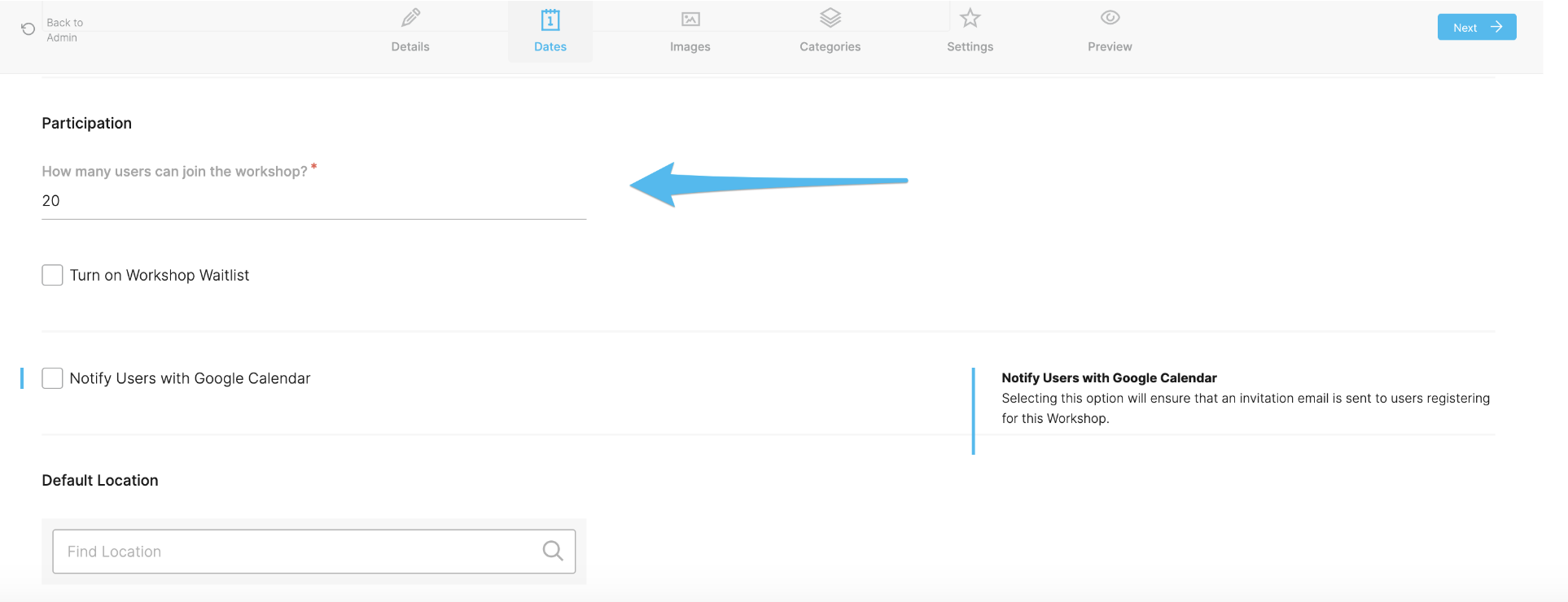Screen dimensions: 1568x602
Task: Switch to the Dates tab label
Action: coord(550,46)
